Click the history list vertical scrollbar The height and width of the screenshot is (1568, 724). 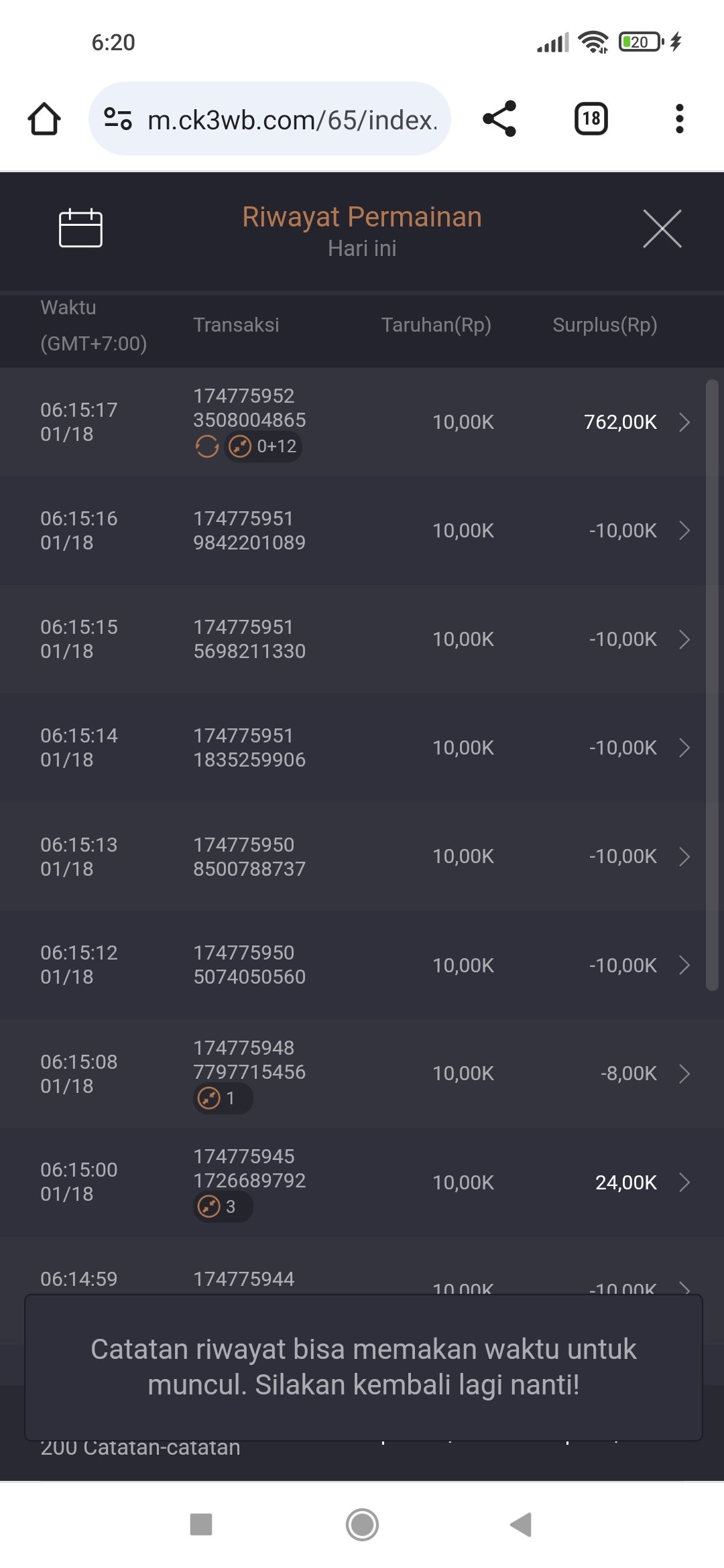(712, 683)
